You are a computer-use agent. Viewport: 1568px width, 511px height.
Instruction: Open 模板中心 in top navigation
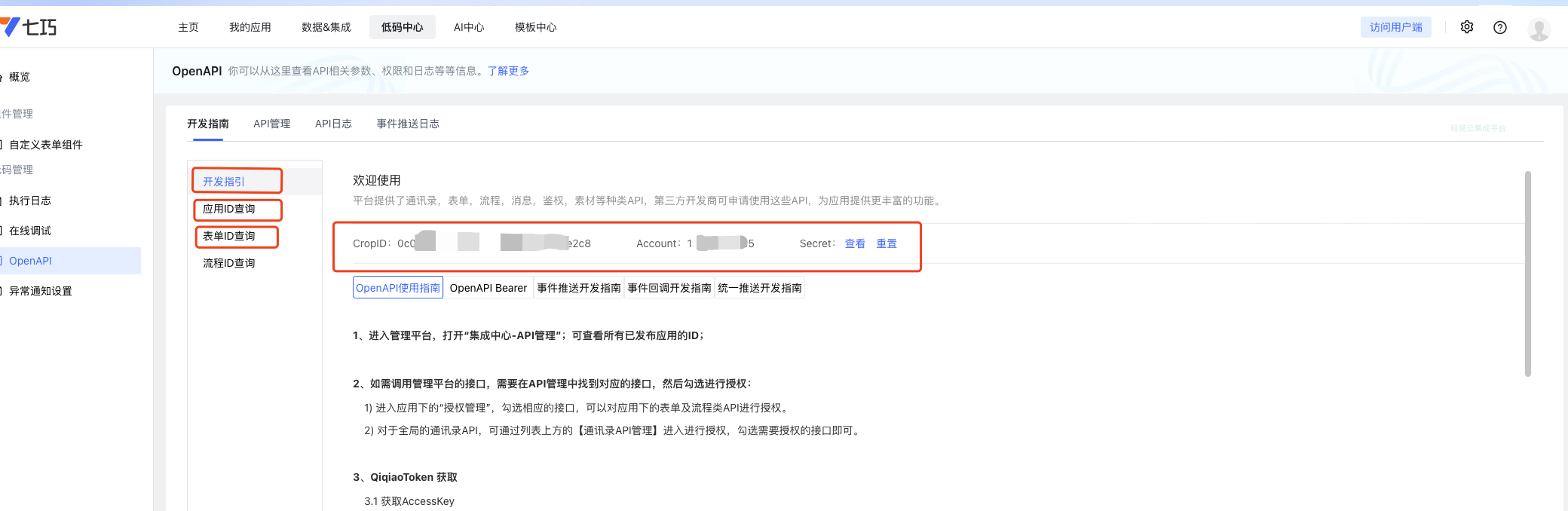(536, 27)
